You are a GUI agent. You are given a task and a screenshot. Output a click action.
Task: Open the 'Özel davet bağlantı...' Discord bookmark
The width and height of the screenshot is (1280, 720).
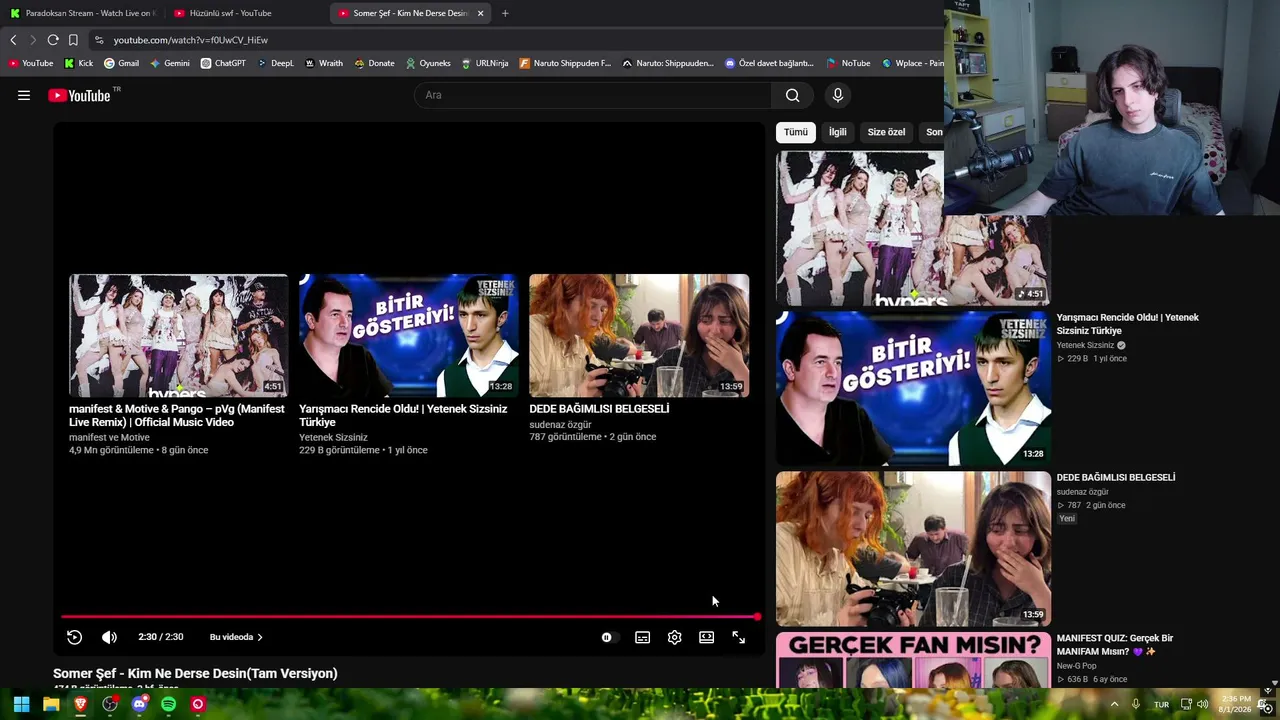tap(769, 63)
